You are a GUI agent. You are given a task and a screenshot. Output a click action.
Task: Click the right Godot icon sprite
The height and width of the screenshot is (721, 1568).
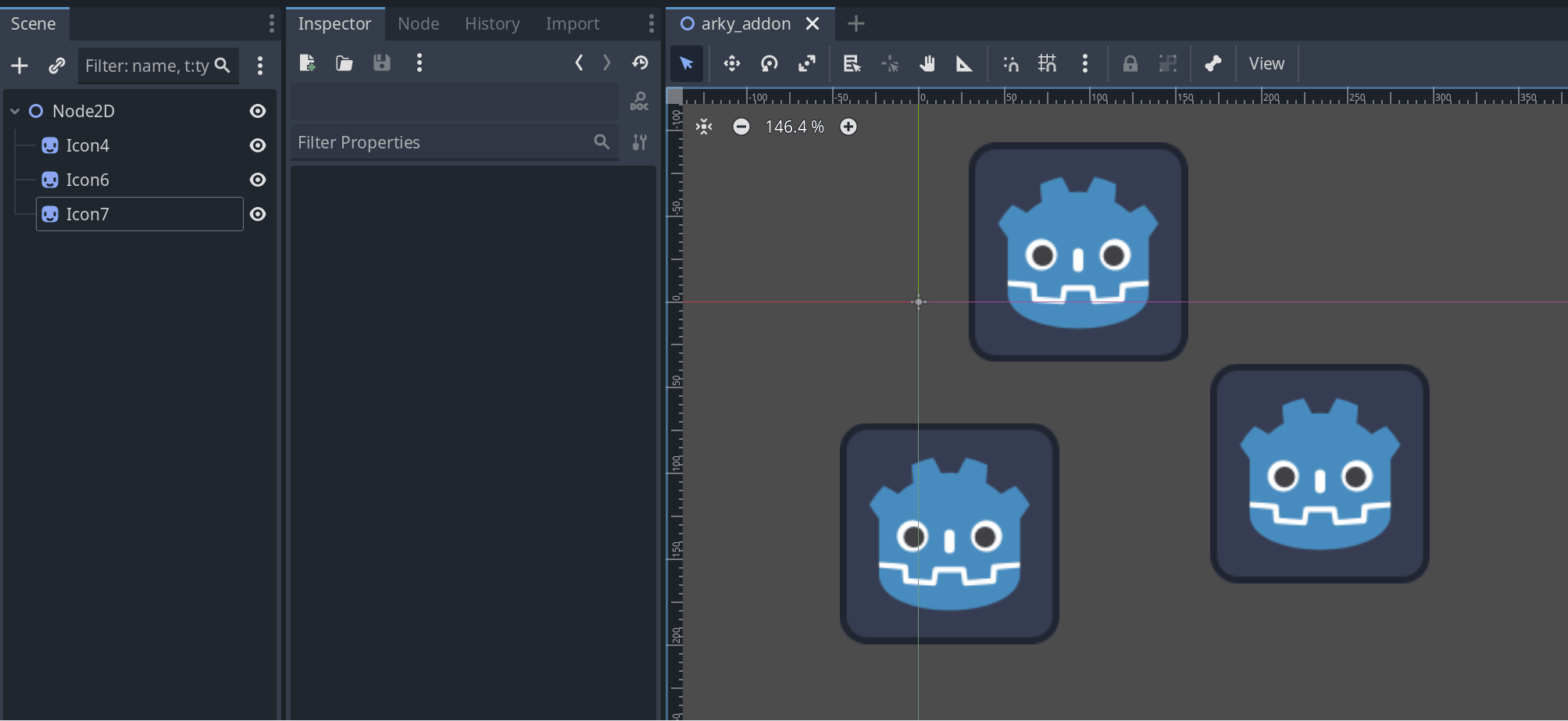pyautogui.click(x=1320, y=473)
